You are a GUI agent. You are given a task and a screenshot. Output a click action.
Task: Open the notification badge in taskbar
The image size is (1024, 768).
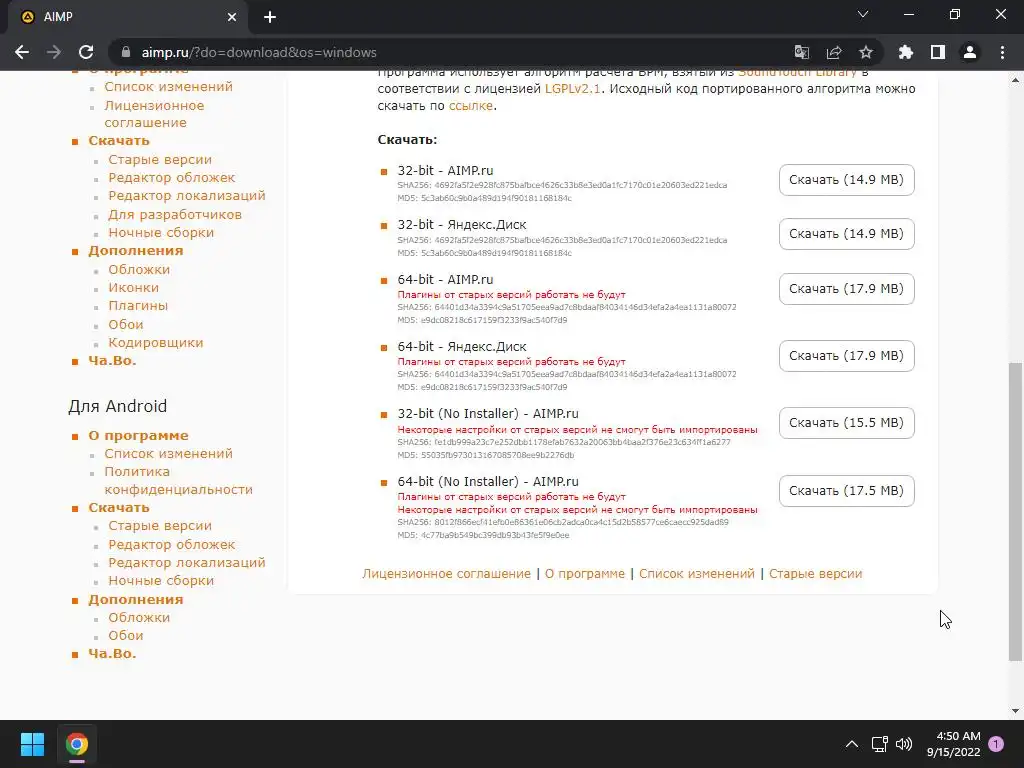996,744
